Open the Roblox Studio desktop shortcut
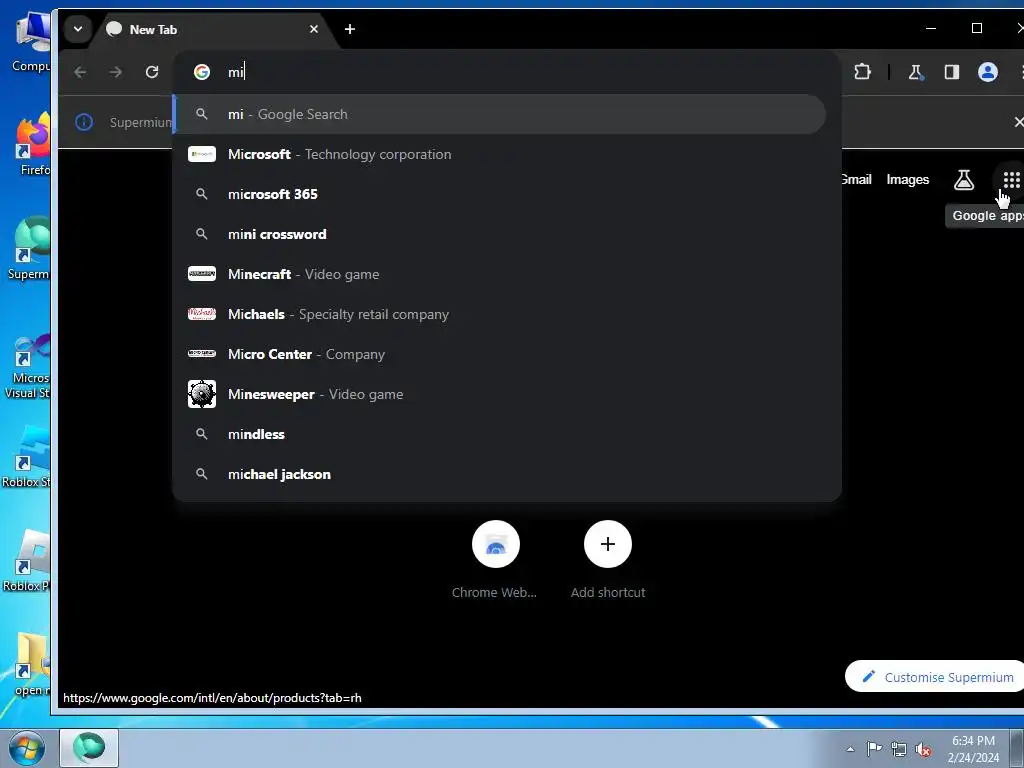The height and width of the screenshot is (768, 1024). [27, 457]
